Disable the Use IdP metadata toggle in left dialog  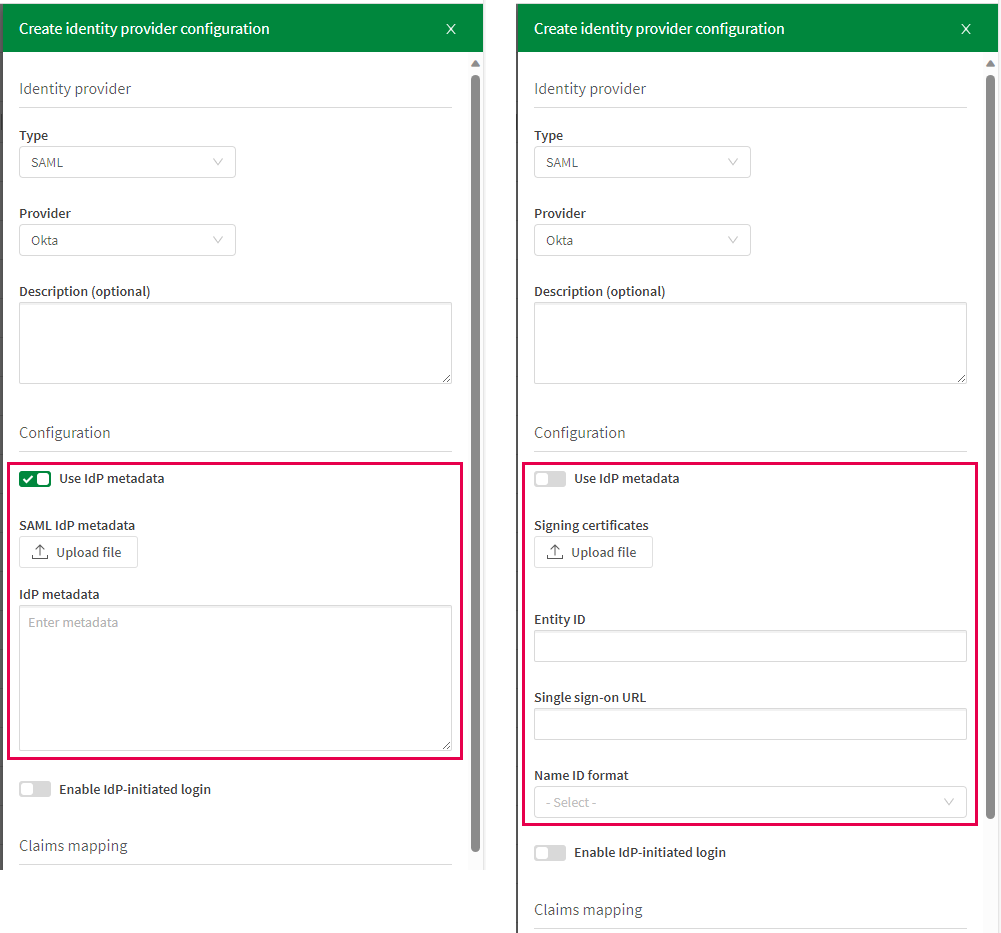35,478
